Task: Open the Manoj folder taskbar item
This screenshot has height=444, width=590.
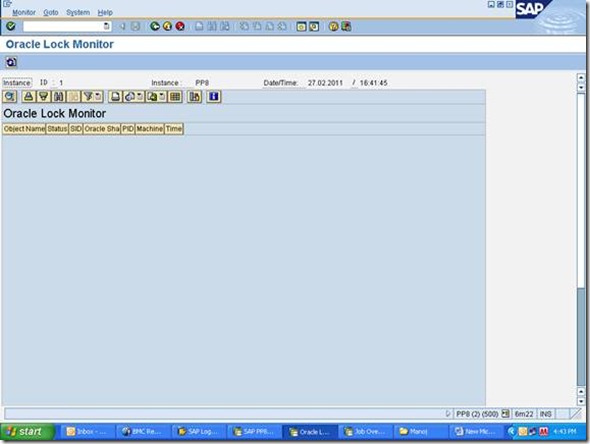Action: point(420,432)
